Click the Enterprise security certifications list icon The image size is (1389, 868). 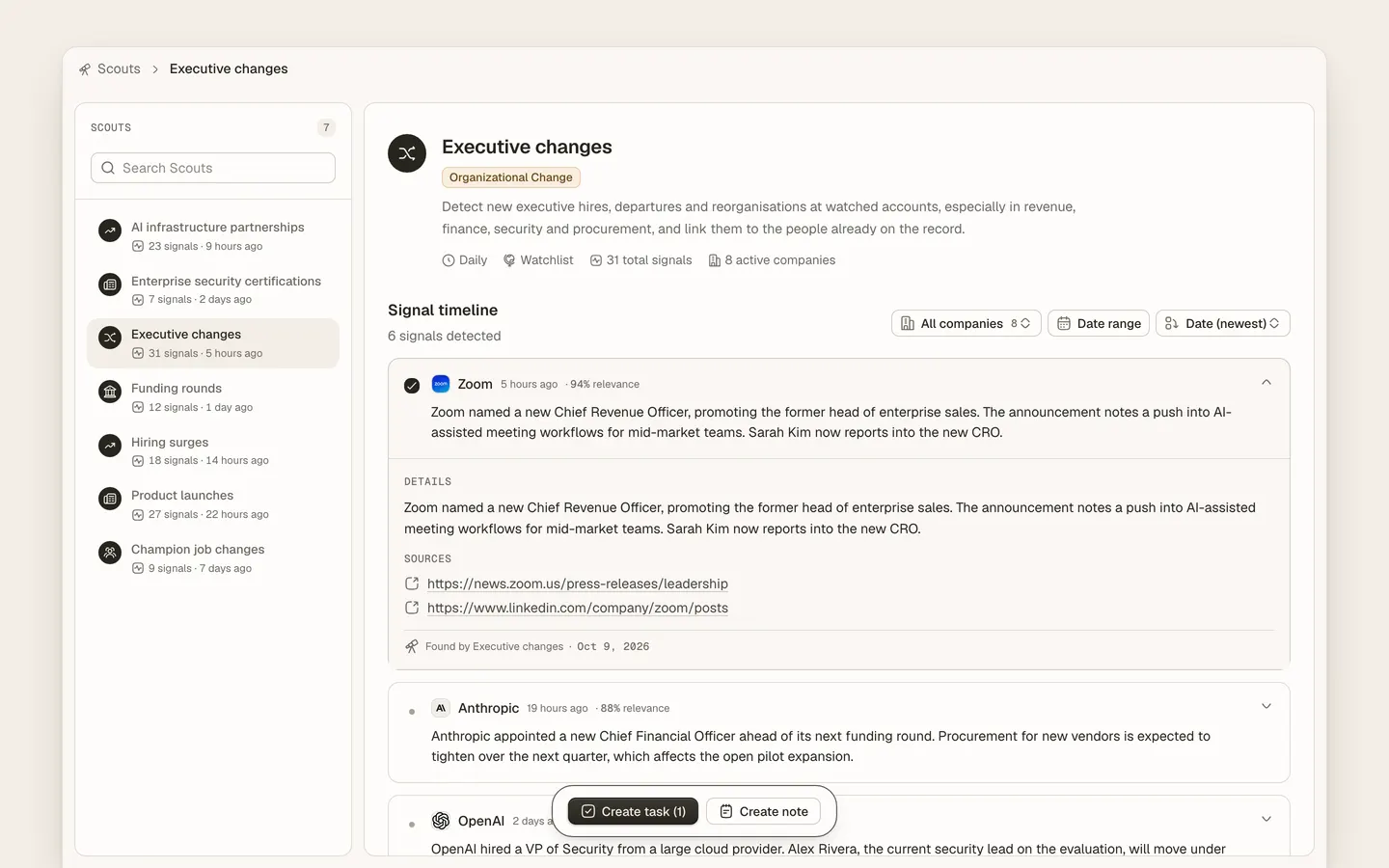click(110, 285)
